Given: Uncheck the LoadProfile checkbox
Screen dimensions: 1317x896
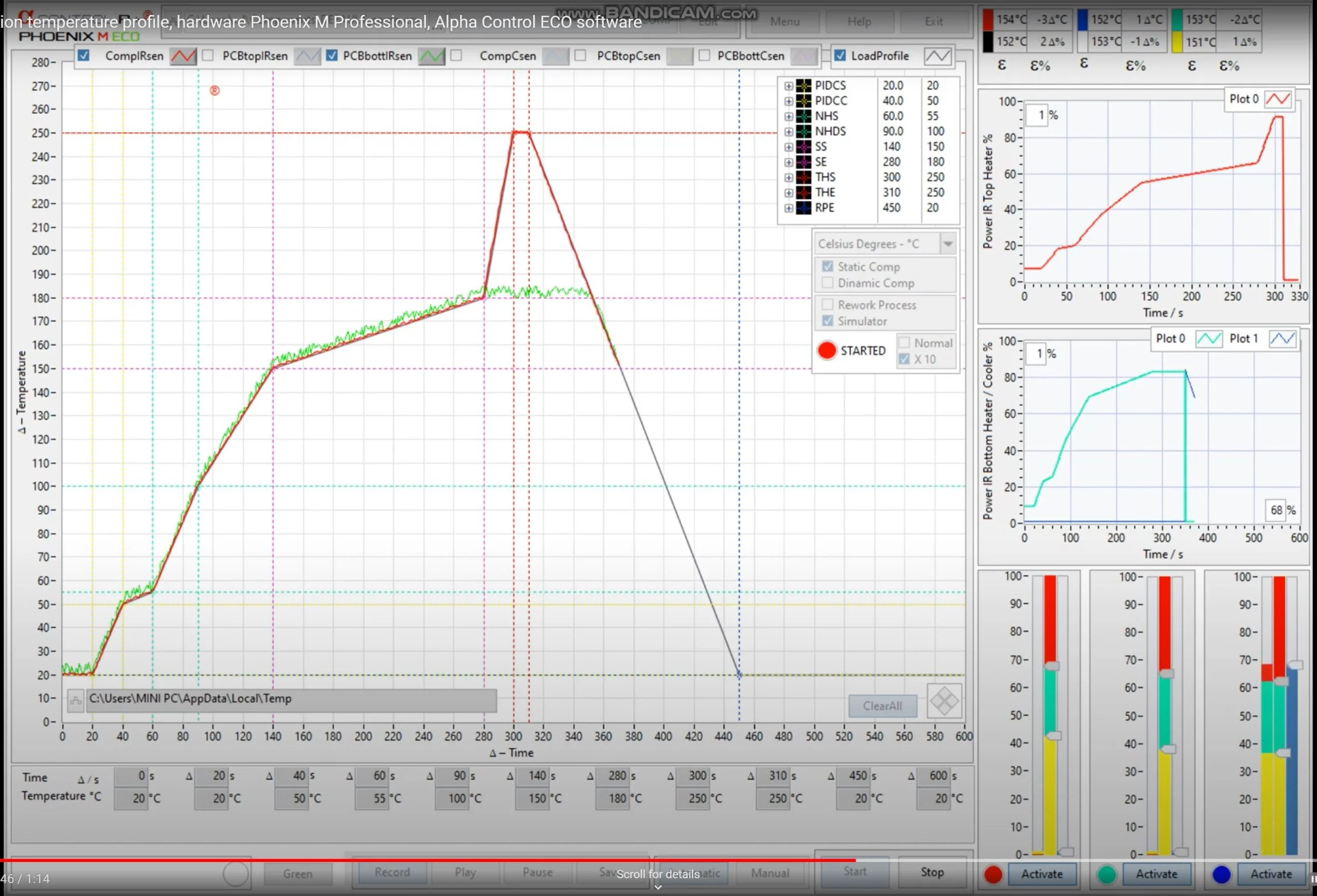Looking at the screenshot, I should click(x=840, y=56).
